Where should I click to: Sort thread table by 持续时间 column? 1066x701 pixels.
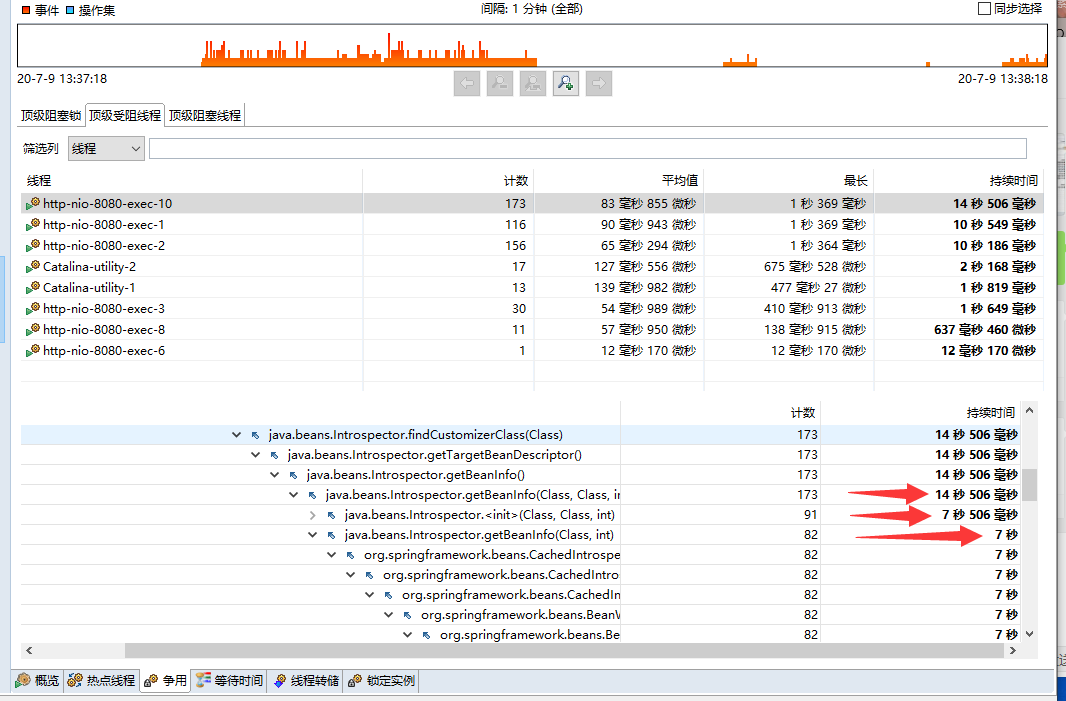[x=959, y=181]
